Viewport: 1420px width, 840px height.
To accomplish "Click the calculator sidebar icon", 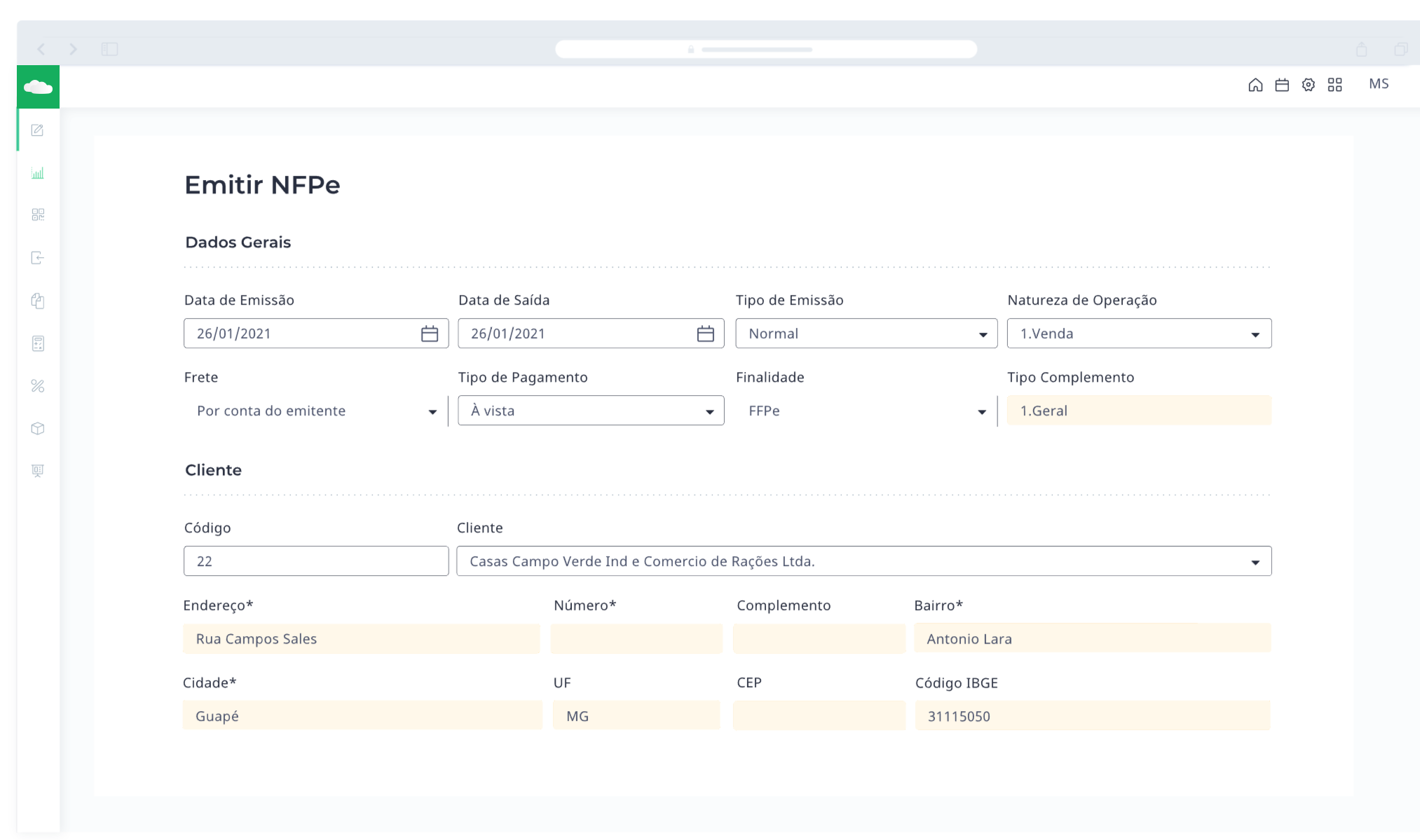I will [x=38, y=343].
